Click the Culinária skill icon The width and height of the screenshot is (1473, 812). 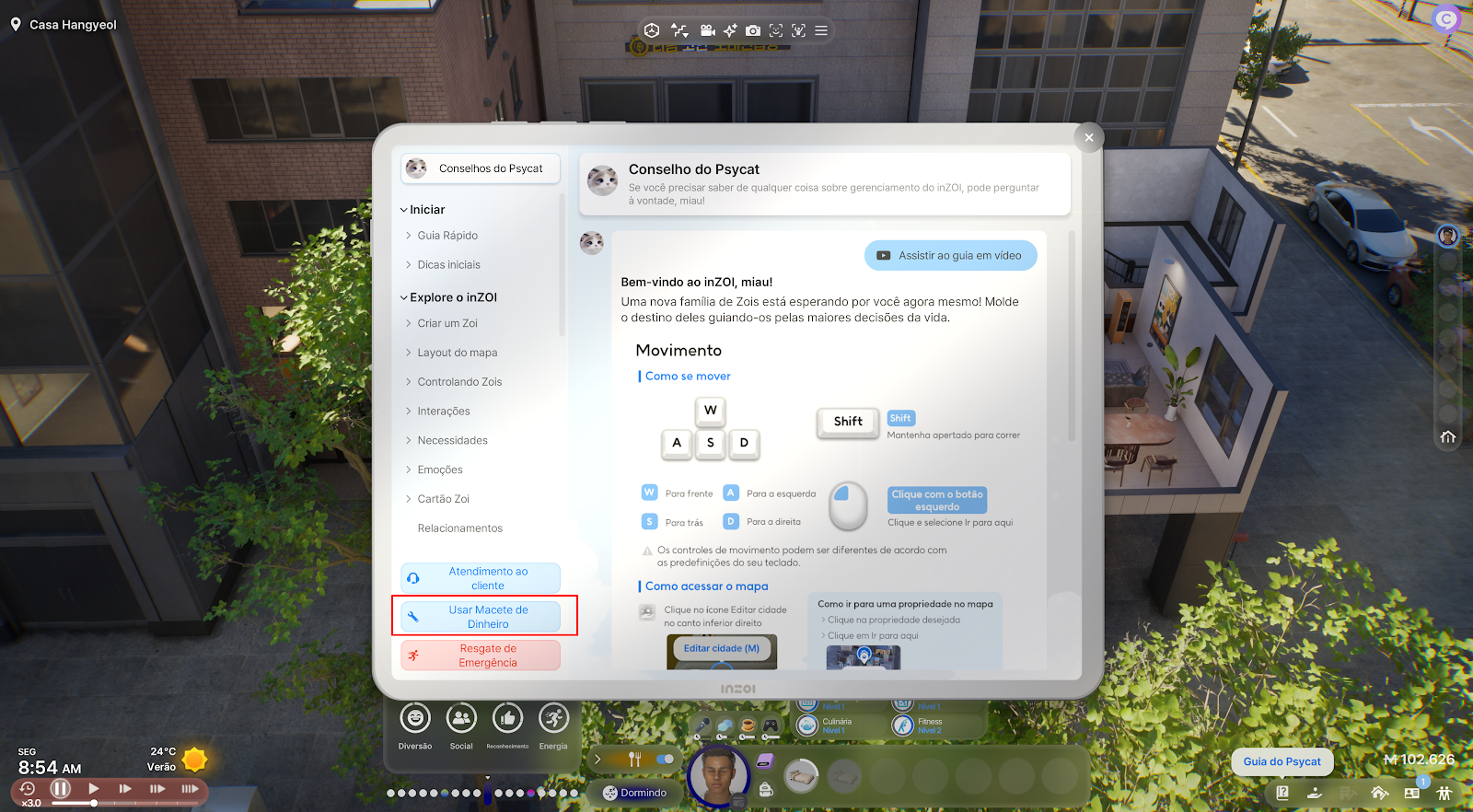(x=807, y=725)
